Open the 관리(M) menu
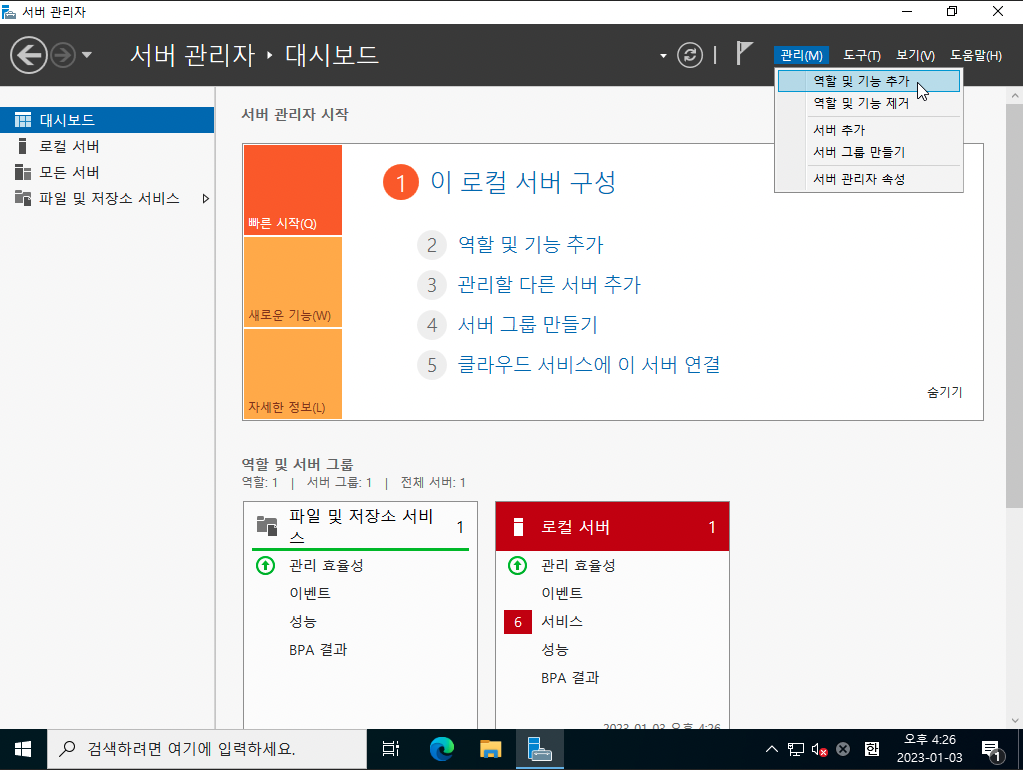 801,55
